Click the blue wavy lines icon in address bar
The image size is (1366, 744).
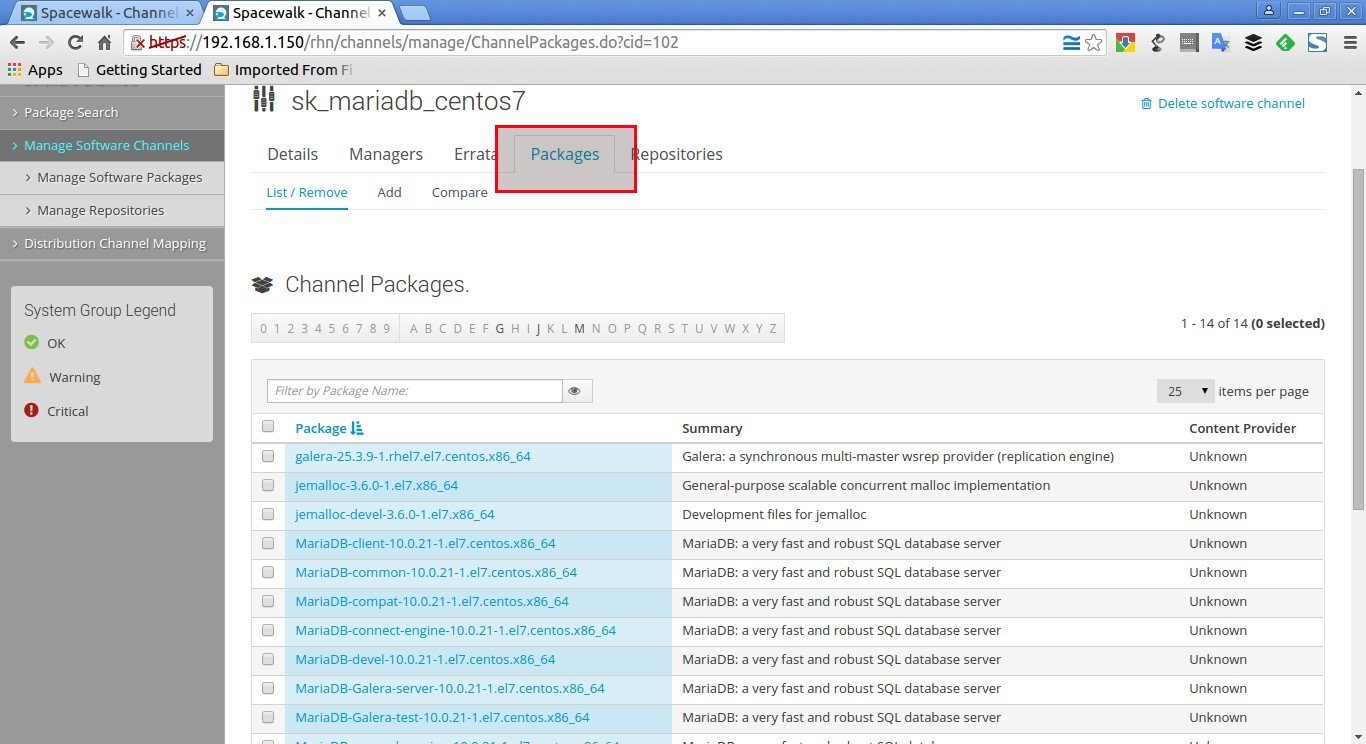point(1071,43)
